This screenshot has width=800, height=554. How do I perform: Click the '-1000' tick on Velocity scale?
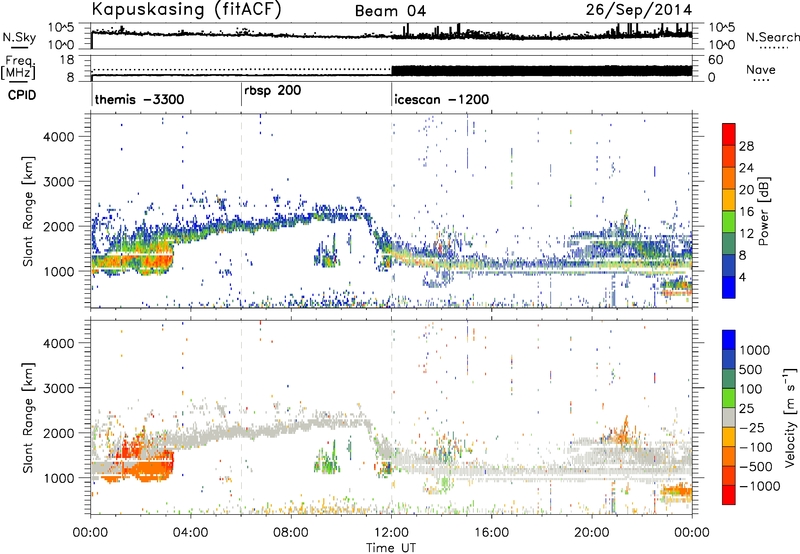tap(760, 486)
